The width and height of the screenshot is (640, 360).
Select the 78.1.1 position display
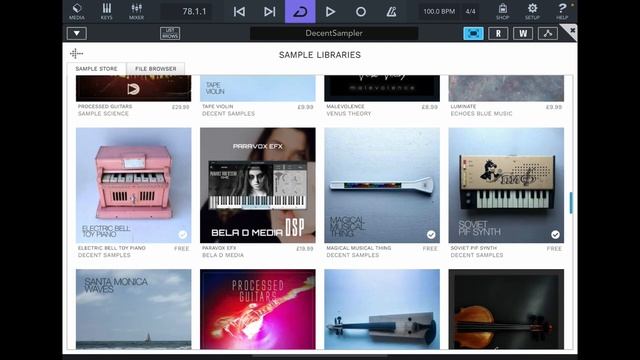coord(187,11)
